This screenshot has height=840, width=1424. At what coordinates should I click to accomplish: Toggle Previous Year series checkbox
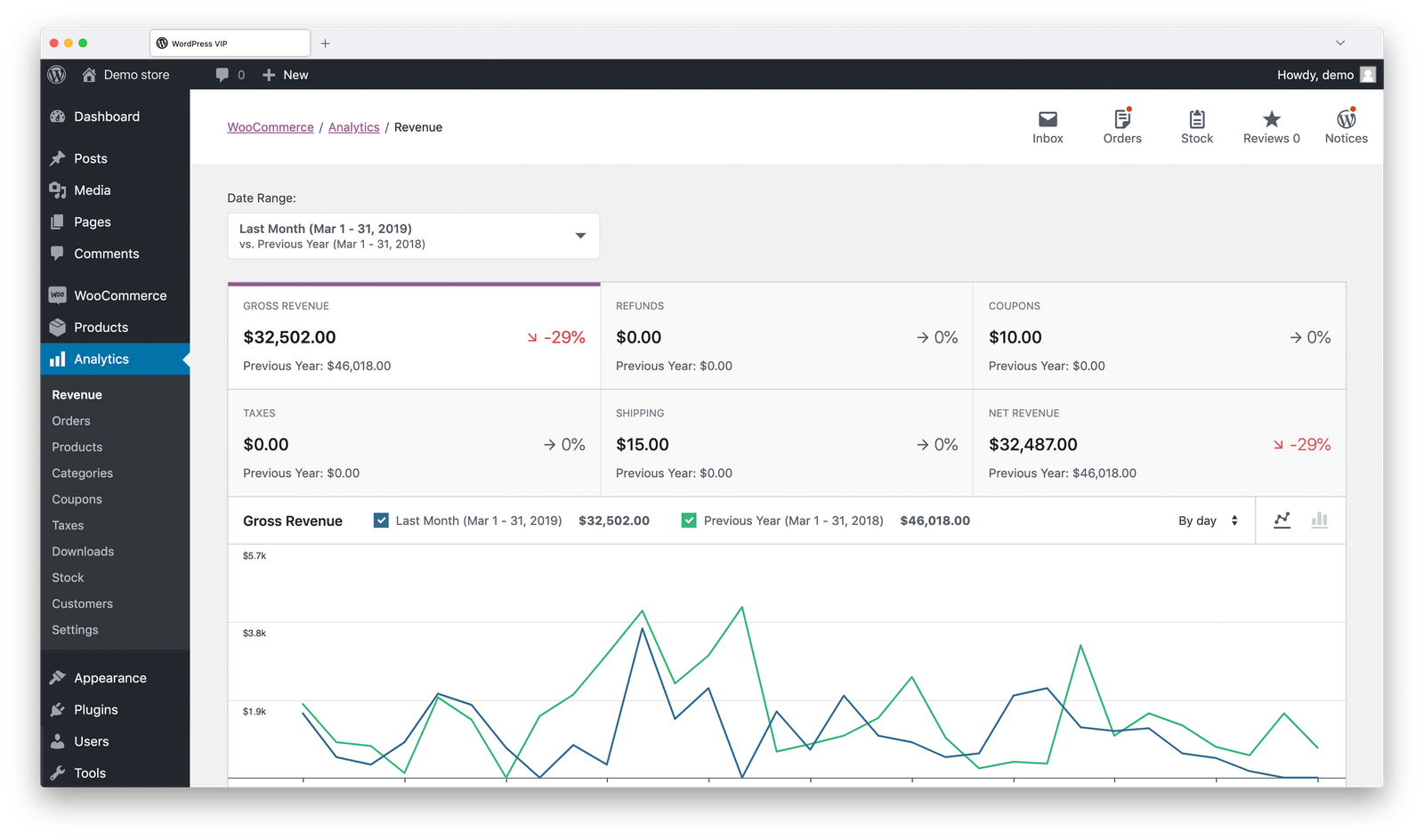(689, 521)
